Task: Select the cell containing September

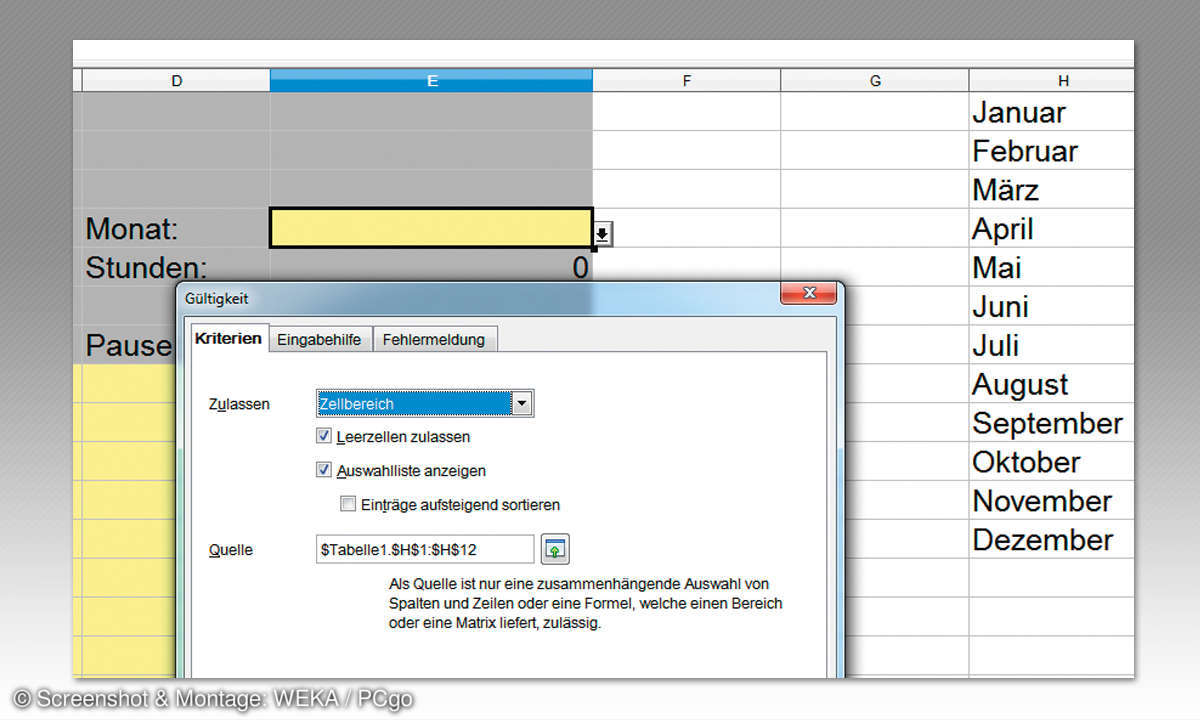Action: [x=1051, y=423]
